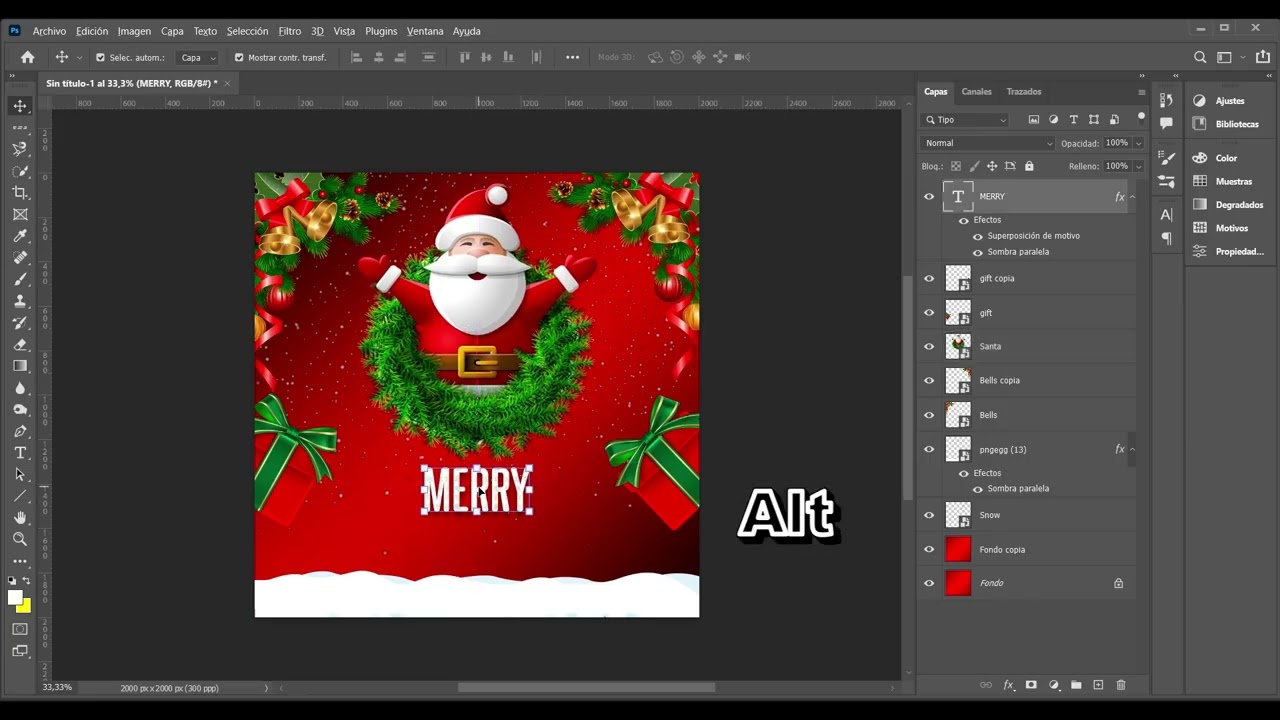
Task: Select the Clone Stamp tool
Action: pyautogui.click(x=20, y=301)
